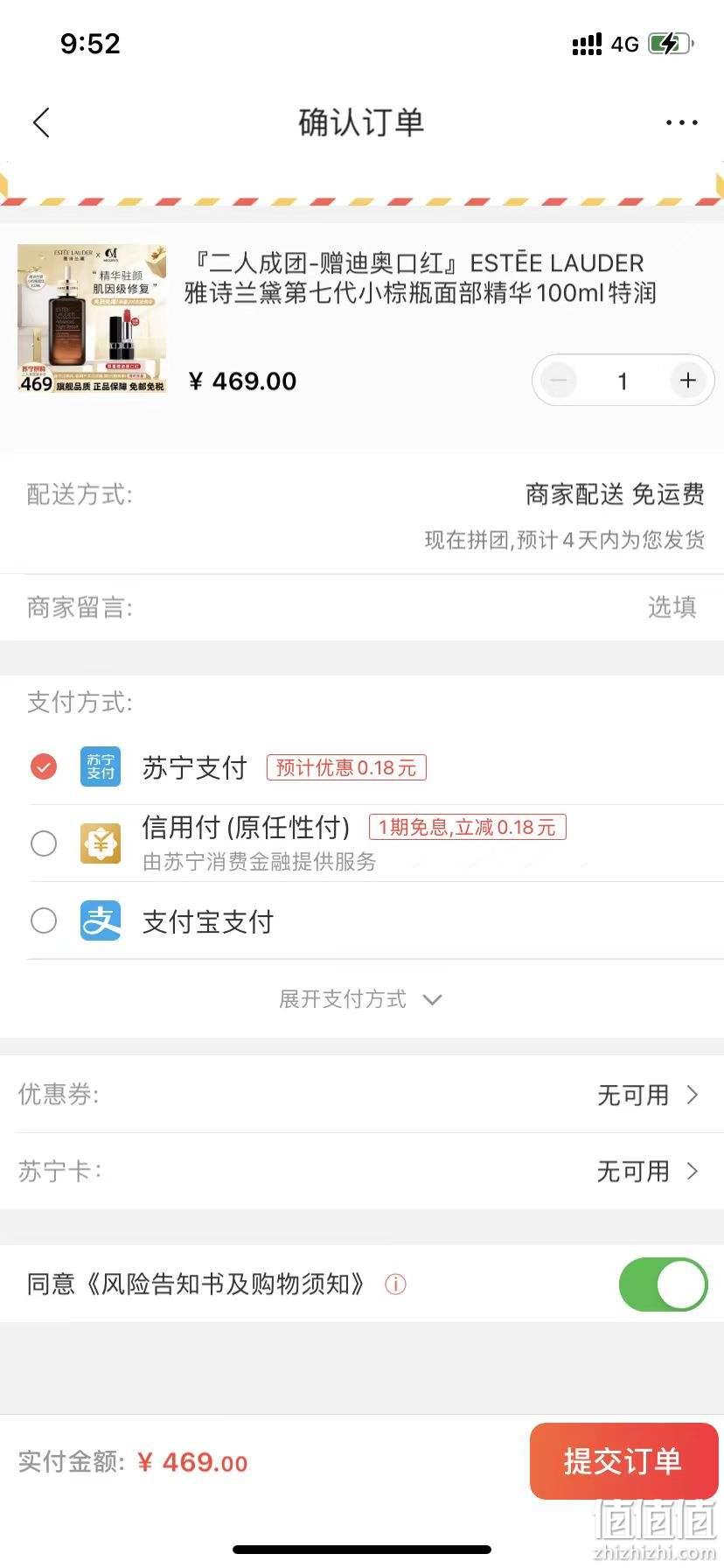Go back using the left arrow icon
The width and height of the screenshot is (724, 1568).
click(41, 122)
